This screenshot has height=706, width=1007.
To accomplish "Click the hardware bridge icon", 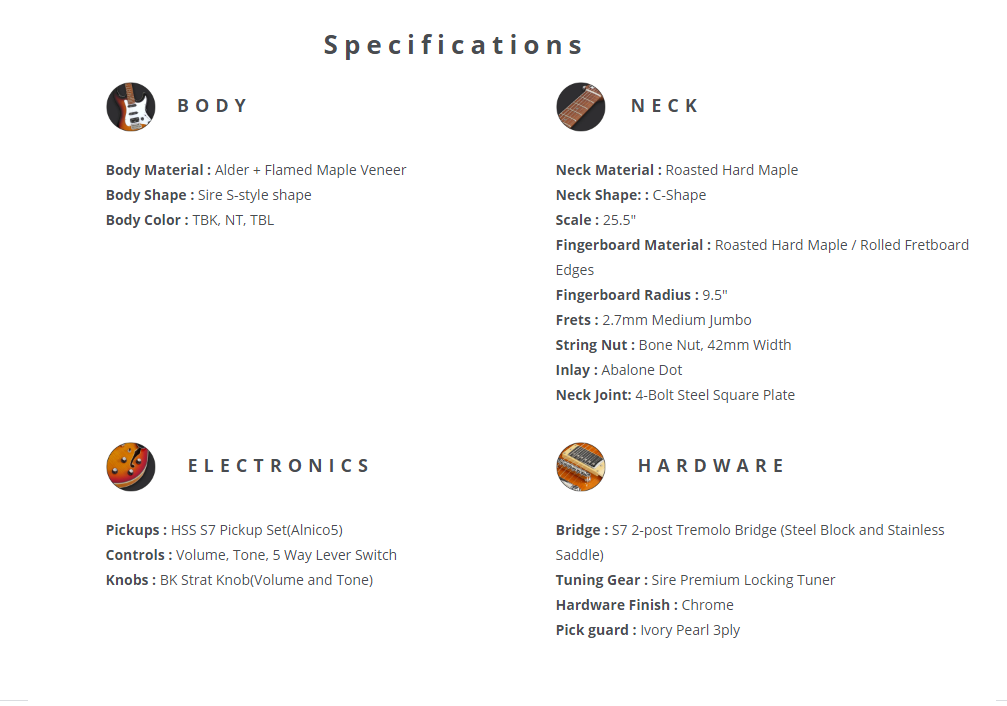I will tap(581, 467).
